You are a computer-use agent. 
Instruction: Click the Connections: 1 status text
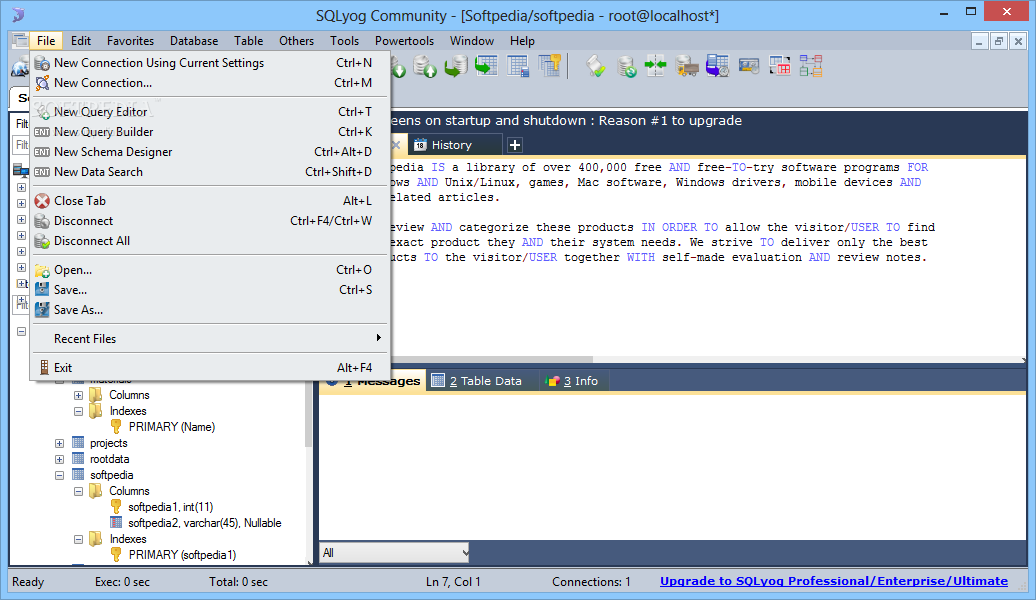(x=591, y=581)
